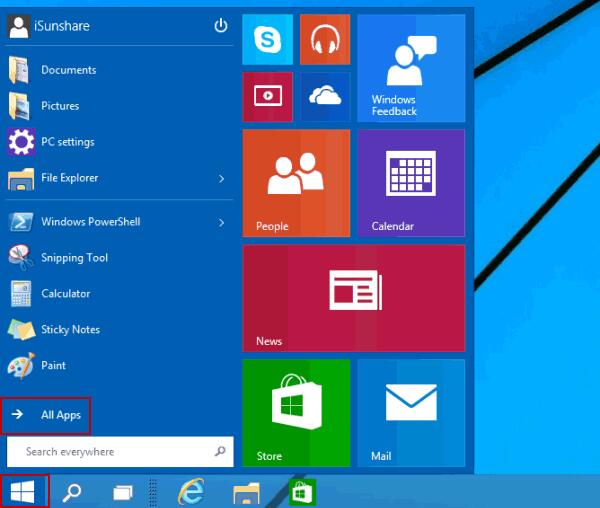Screen dimensions: 600x508
Task: Launch Snipping Tool
Action: pyautogui.click(x=117, y=257)
